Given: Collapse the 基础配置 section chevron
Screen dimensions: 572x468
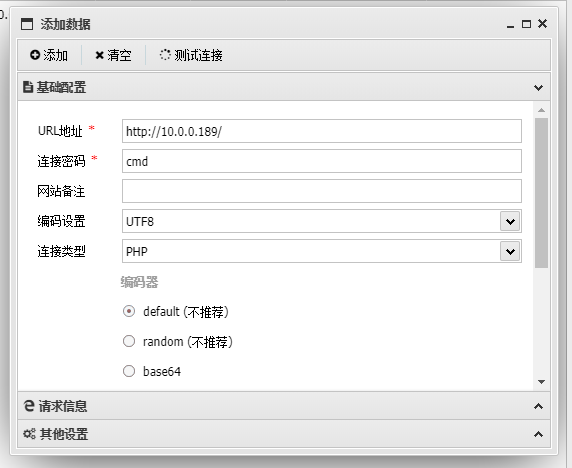Looking at the screenshot, I should tap(538, 88).
